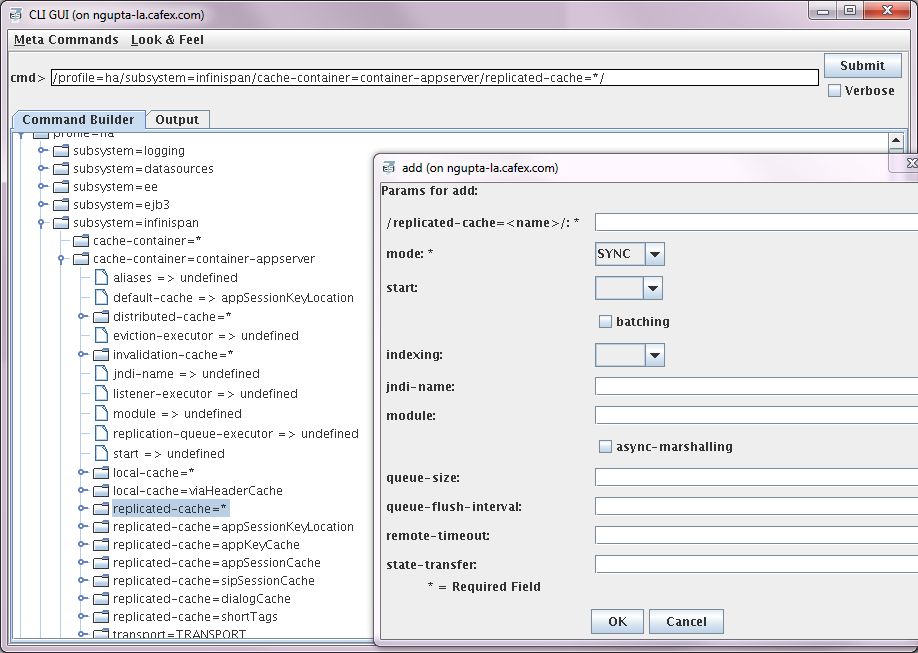Click the folder icon for subsystem=logging

[x=61, y=151]
